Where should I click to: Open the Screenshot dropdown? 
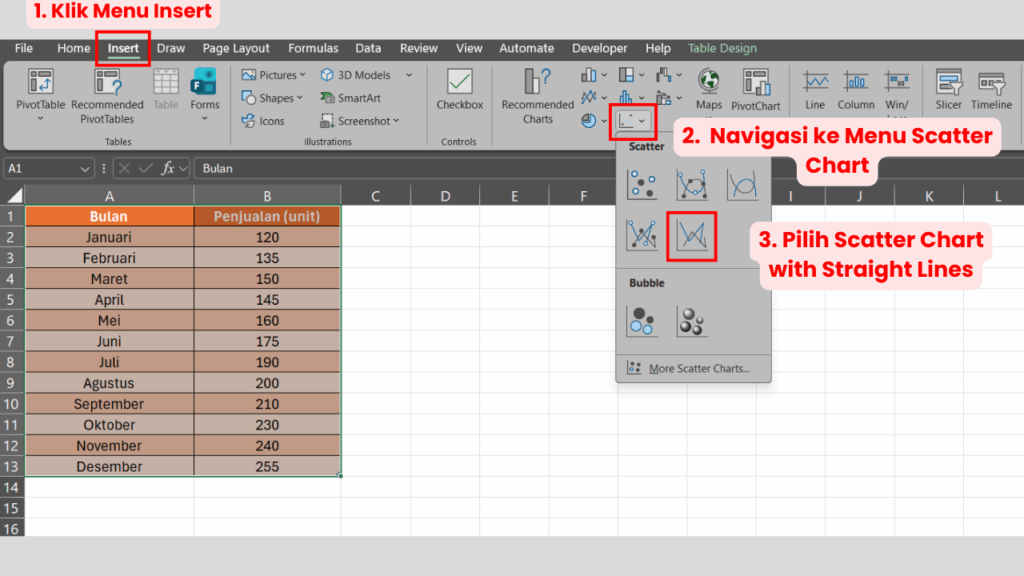point(362,121)
